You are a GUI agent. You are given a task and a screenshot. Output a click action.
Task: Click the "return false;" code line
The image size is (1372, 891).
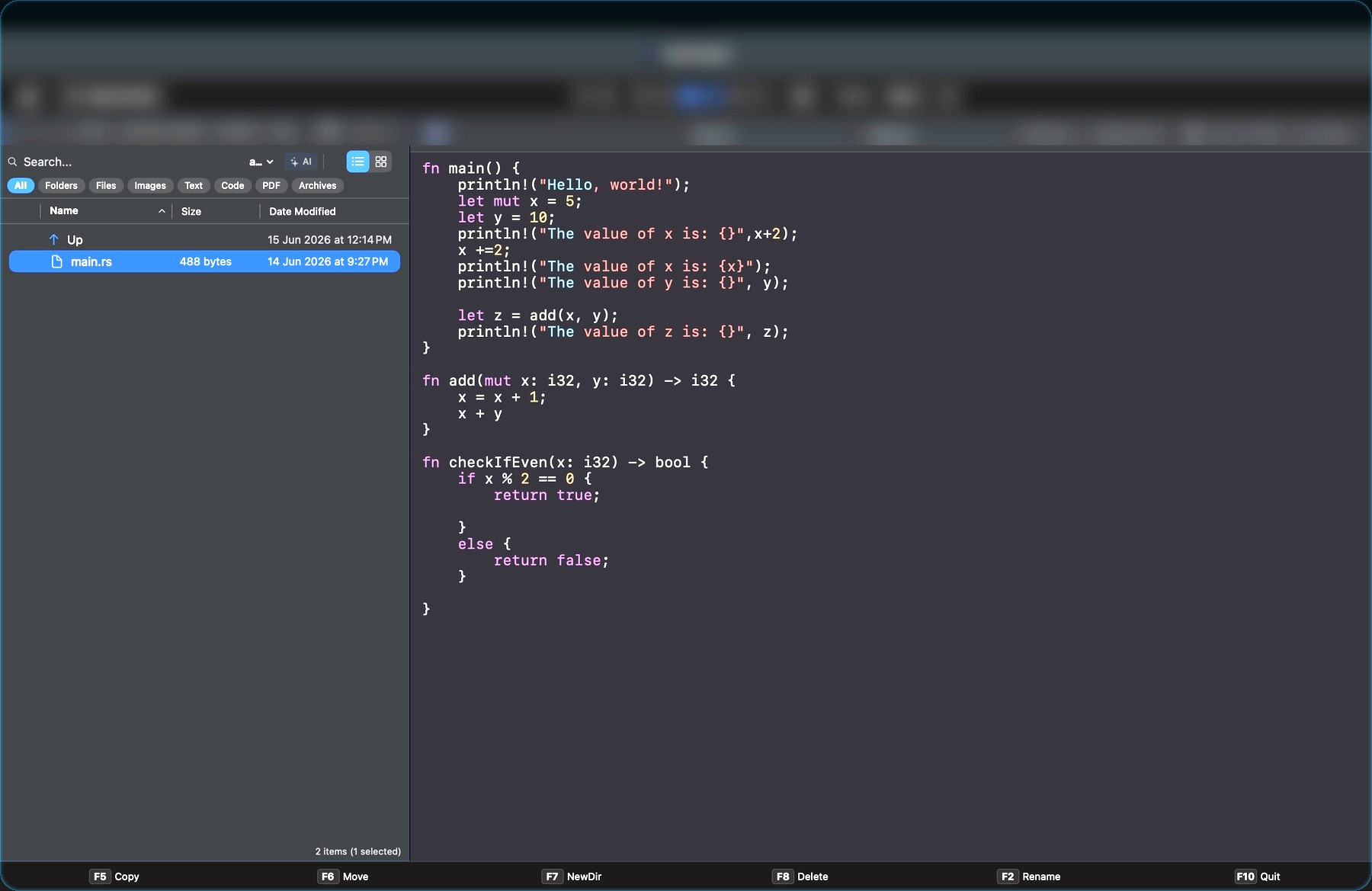[x=551, y=560]
